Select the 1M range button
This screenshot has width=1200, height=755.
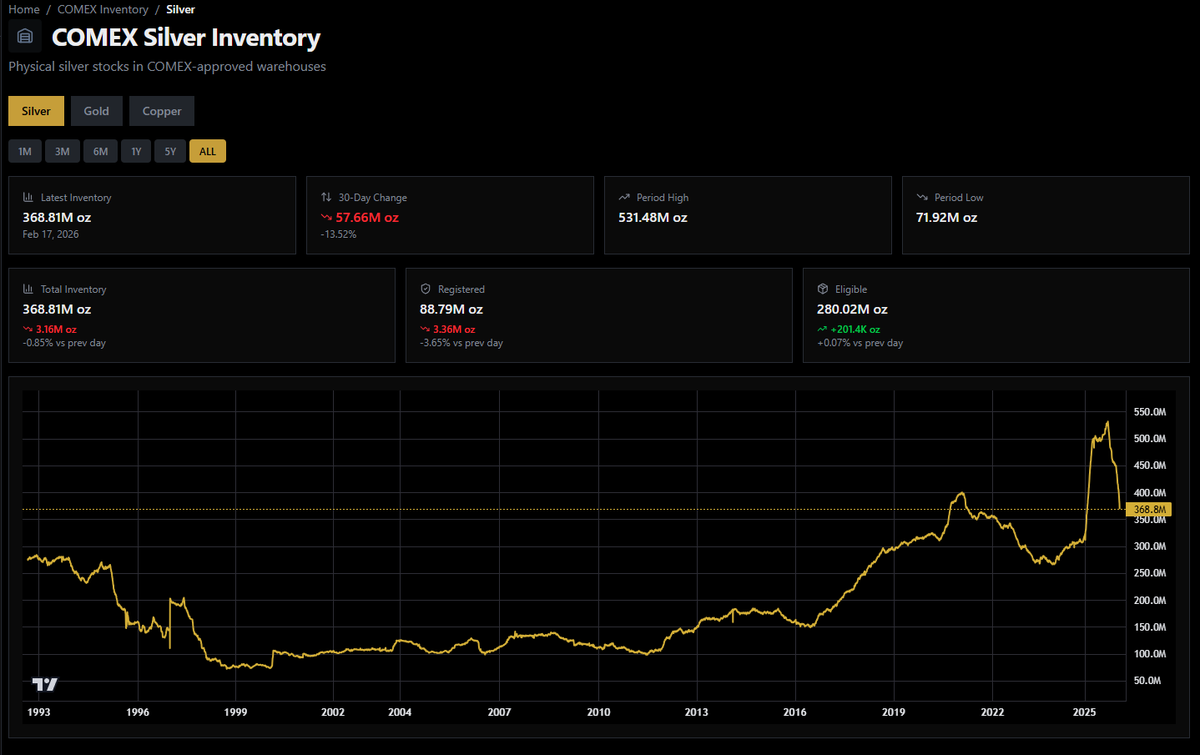point(24,151)
